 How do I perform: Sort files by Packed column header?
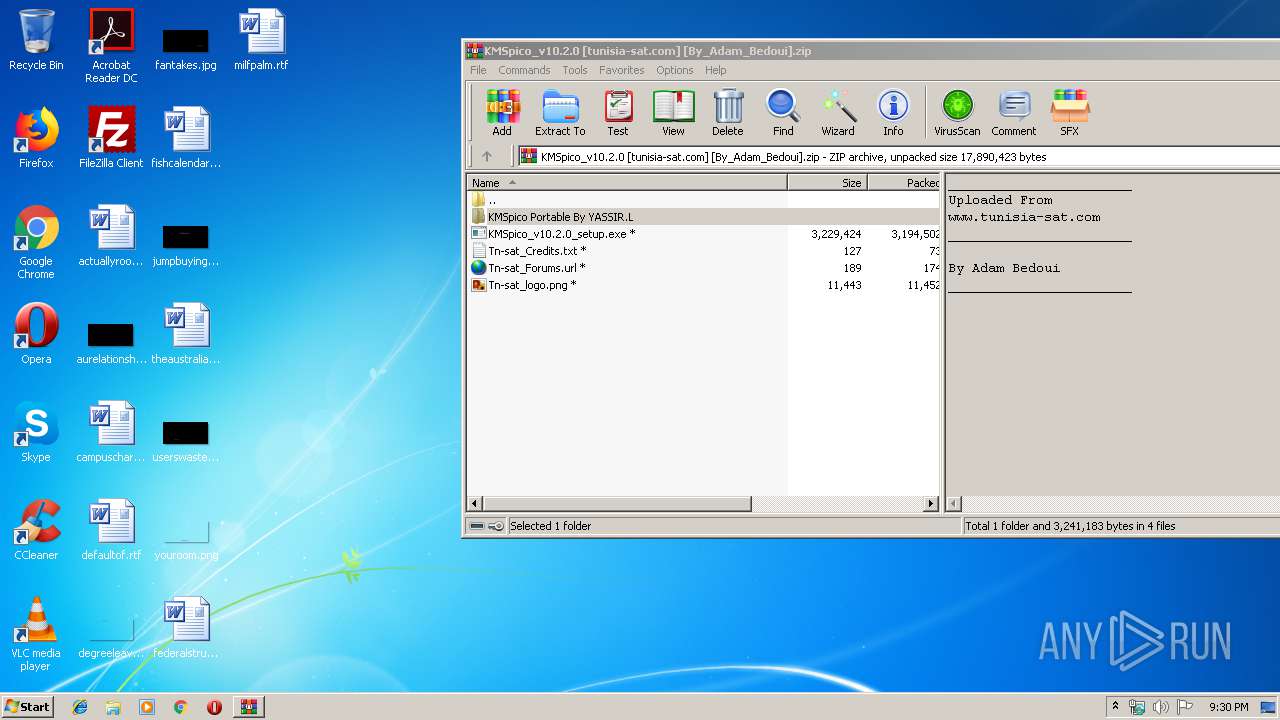[x=904, y=183]
